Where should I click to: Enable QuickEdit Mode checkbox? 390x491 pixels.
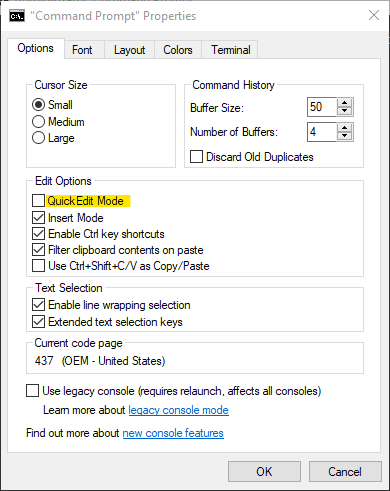[38, 201]
